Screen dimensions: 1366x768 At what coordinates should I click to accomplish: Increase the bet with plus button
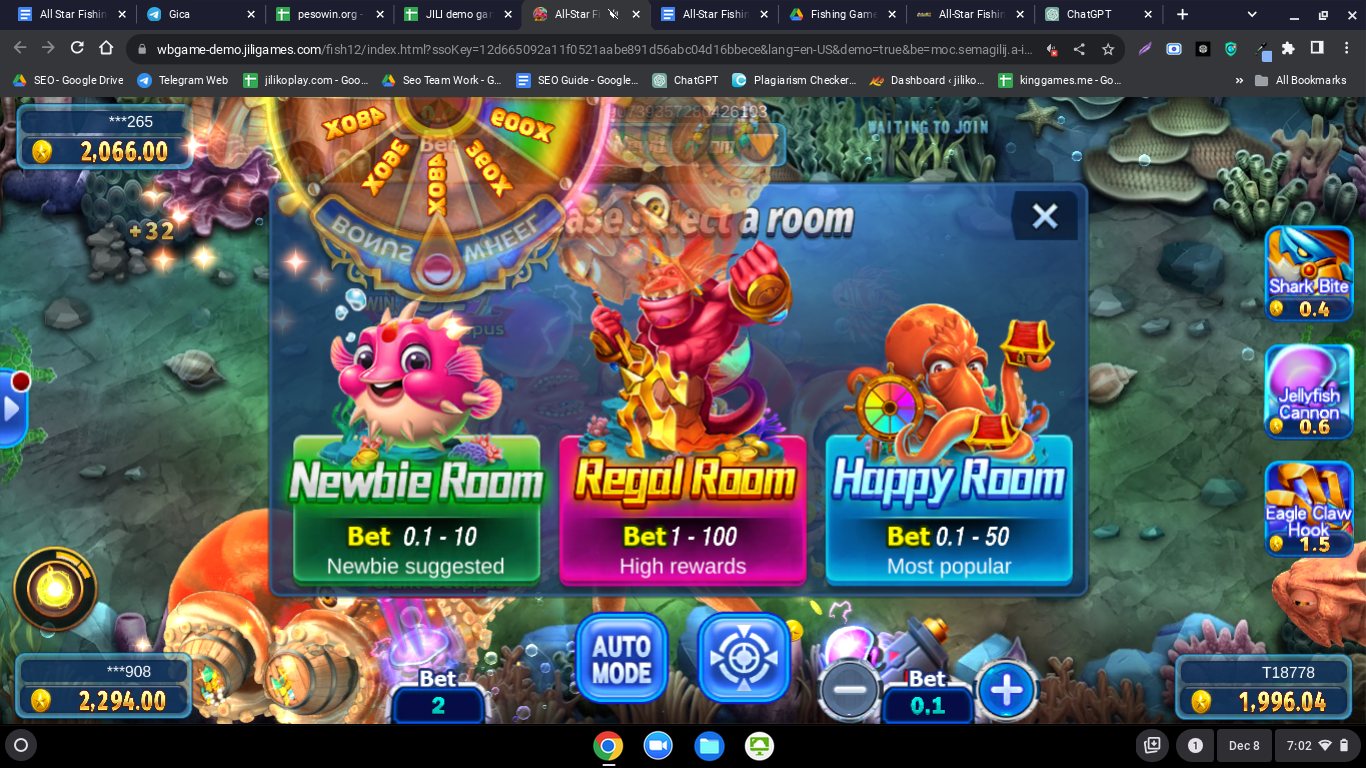pos(1006,690)
